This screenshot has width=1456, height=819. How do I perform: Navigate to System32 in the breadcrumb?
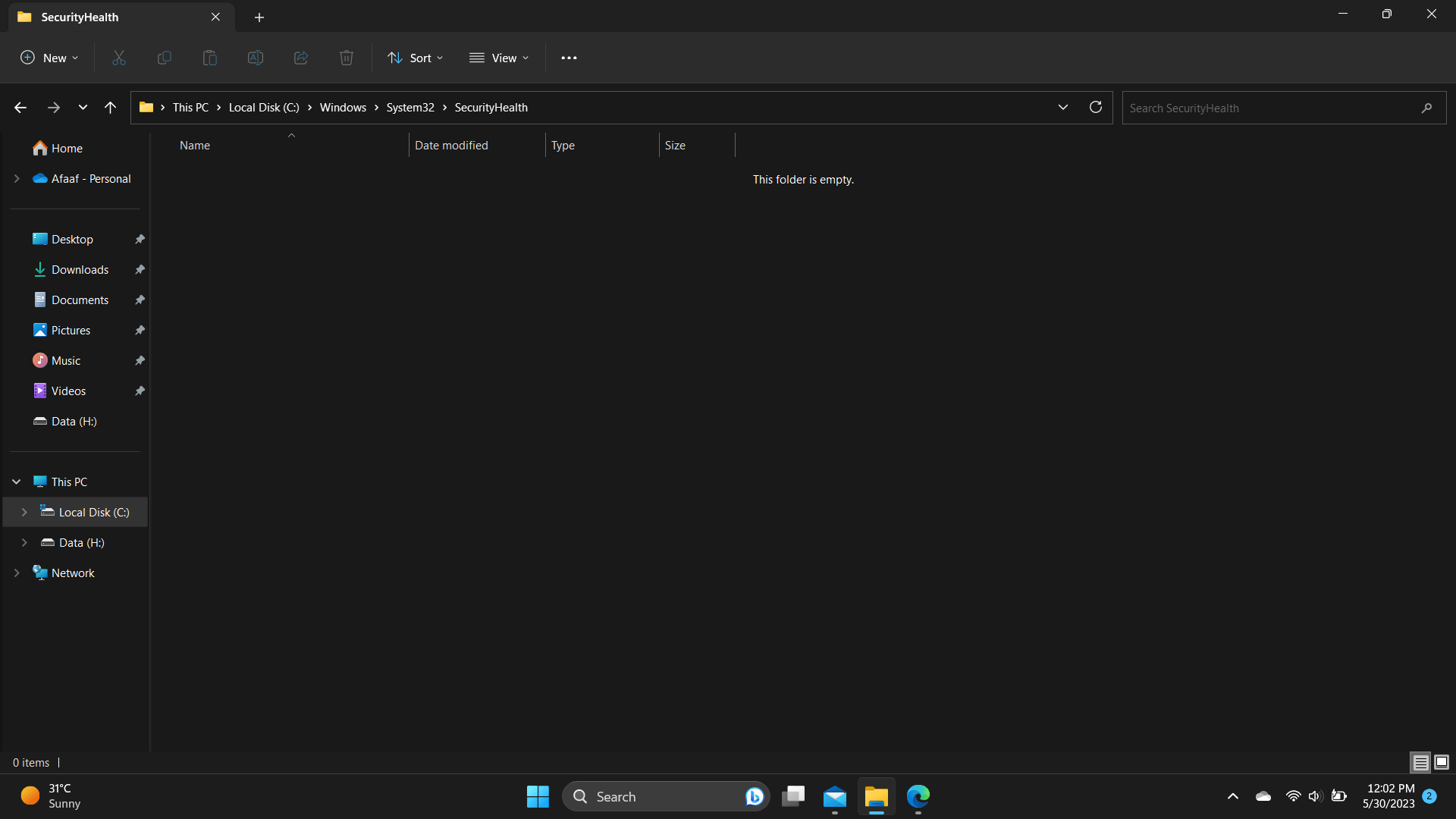pos(409,108)
